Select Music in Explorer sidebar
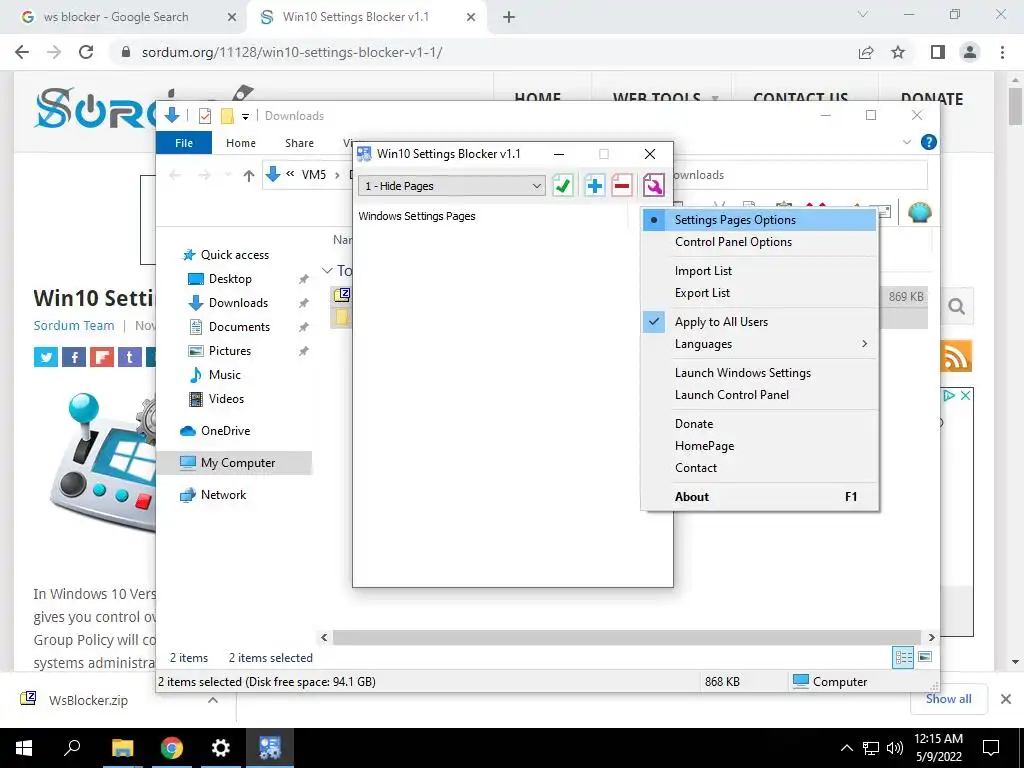The height and width of the screenshot is (768, 1024). click(x=224, y=375)
